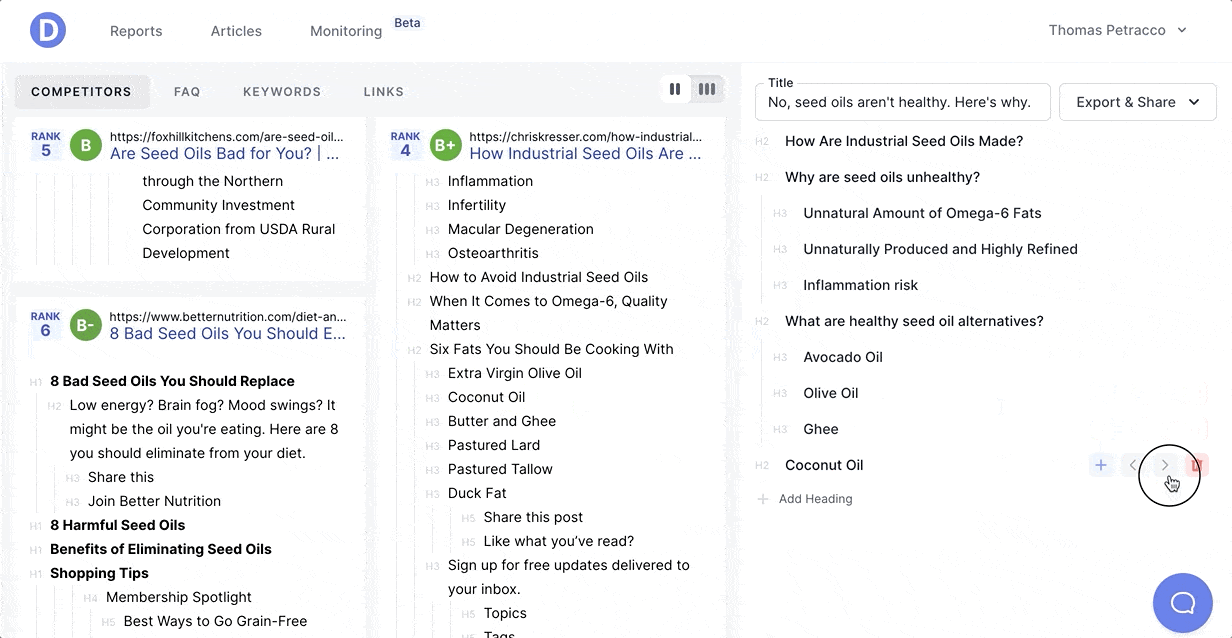Select What are healthy seed oil alternatives? heading

coord(914,321)
